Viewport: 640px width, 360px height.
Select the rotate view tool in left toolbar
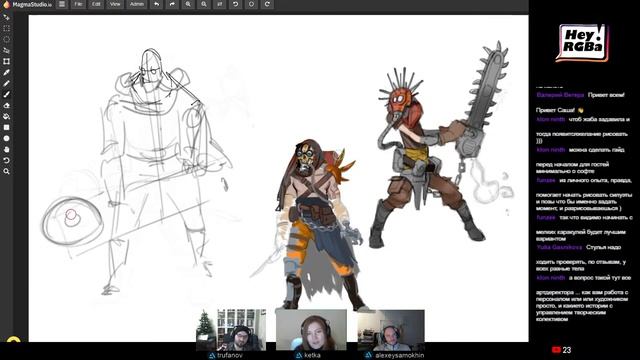click(6, 161)
